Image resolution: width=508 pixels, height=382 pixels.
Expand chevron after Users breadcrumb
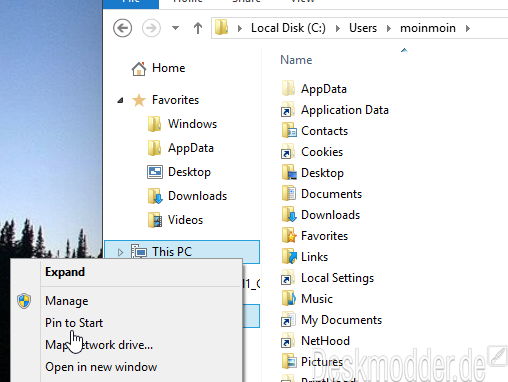click(389, 29)
